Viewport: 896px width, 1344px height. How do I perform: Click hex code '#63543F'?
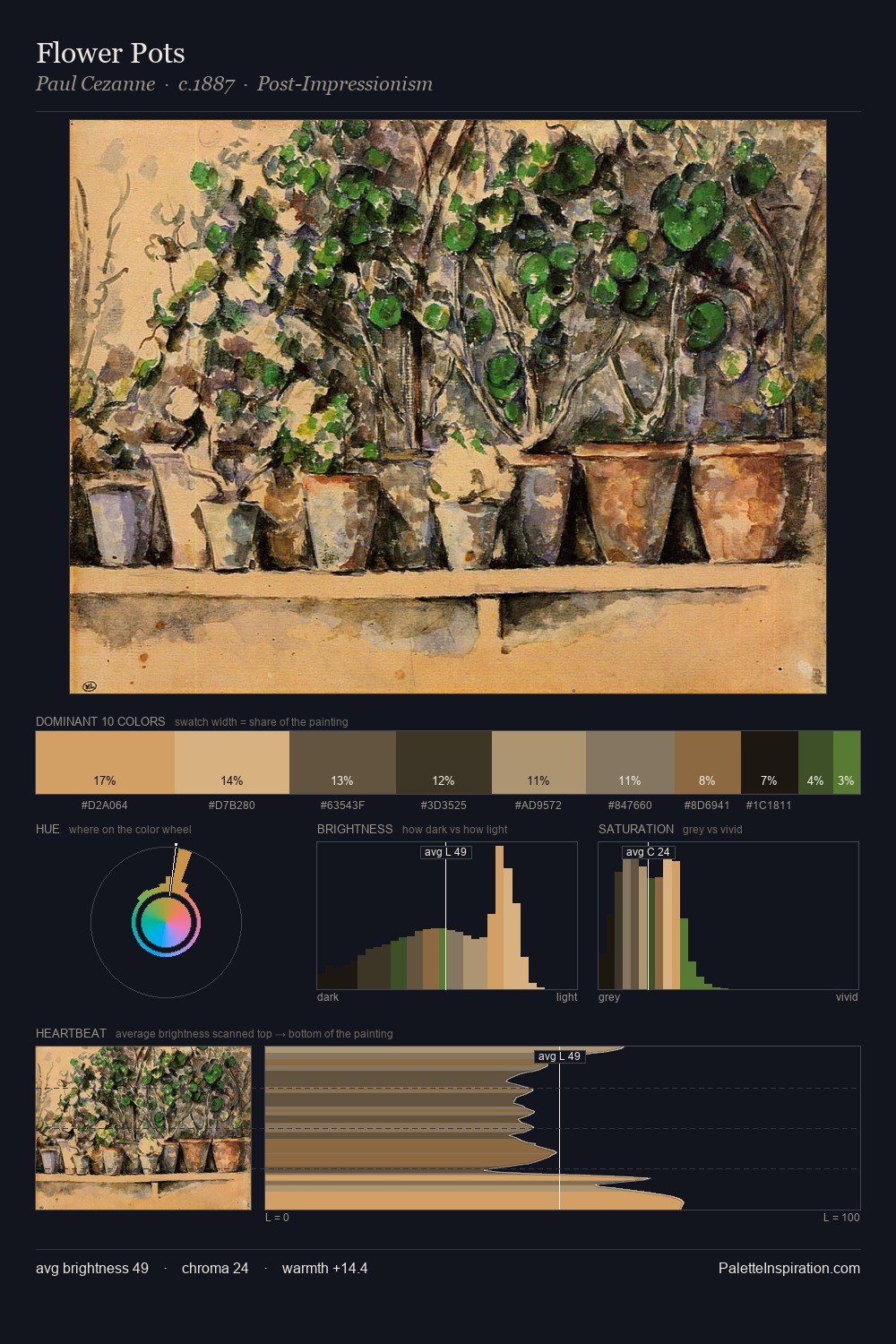[x=342, y=806]
